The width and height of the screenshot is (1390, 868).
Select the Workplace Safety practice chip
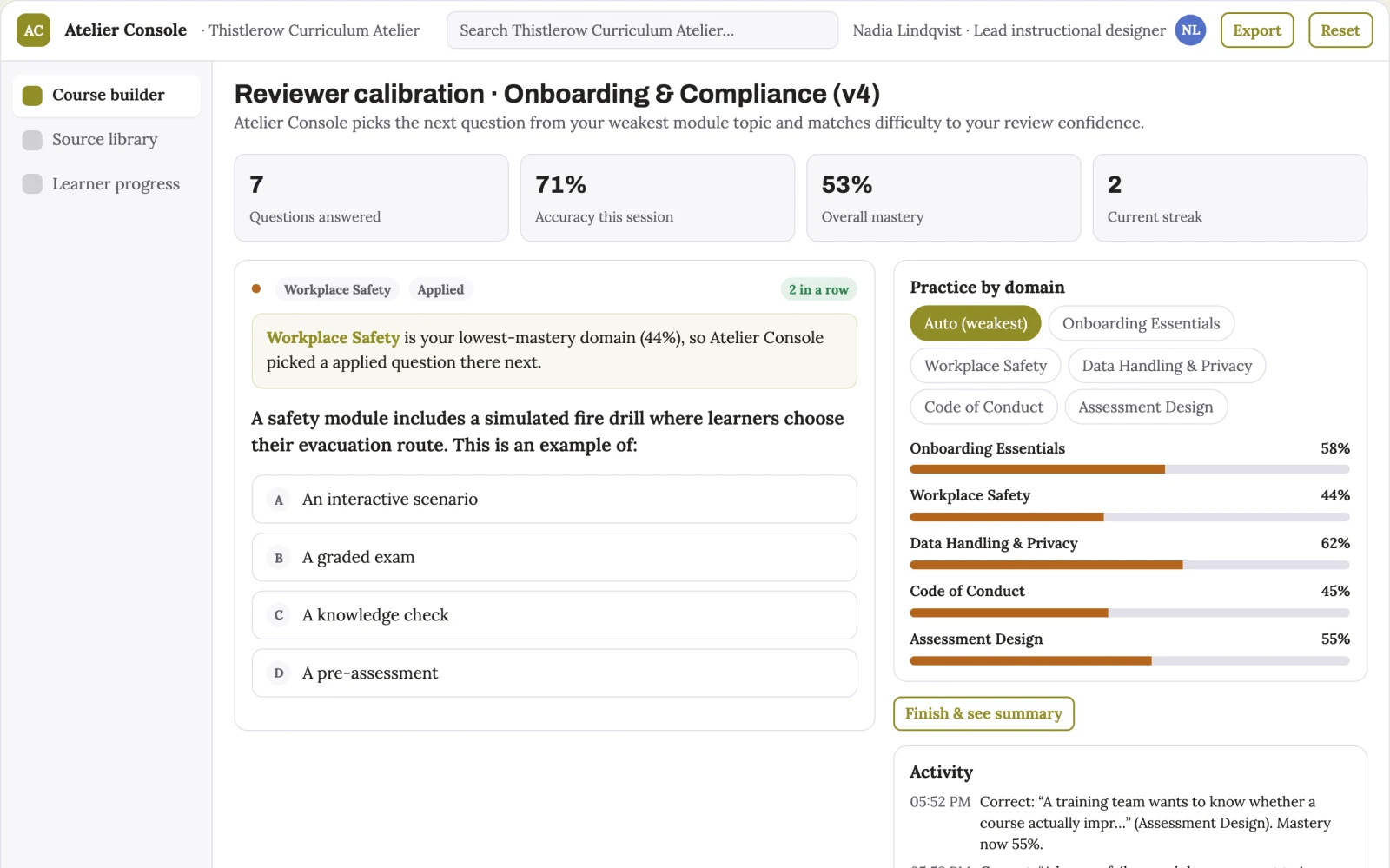[985, 366]
